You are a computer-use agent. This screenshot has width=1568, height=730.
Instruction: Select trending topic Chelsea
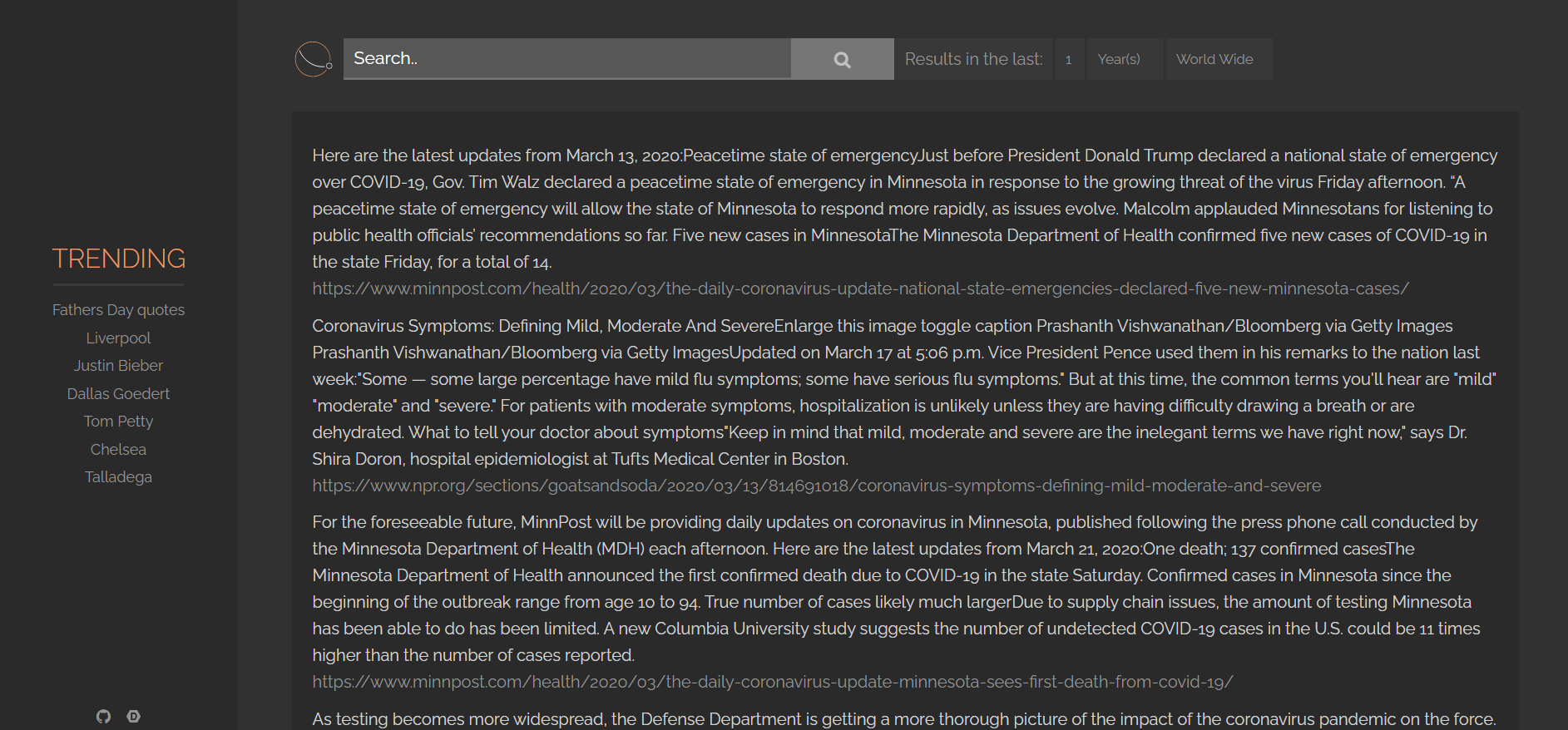(x=118, y=449)
